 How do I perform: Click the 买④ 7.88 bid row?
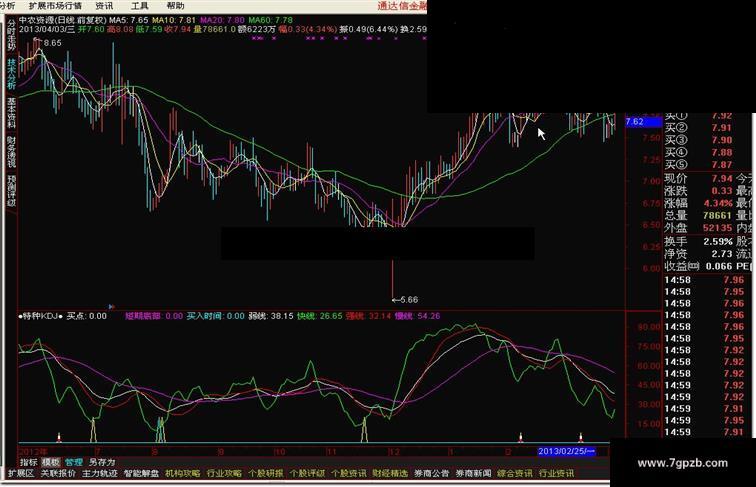(698, 152)
